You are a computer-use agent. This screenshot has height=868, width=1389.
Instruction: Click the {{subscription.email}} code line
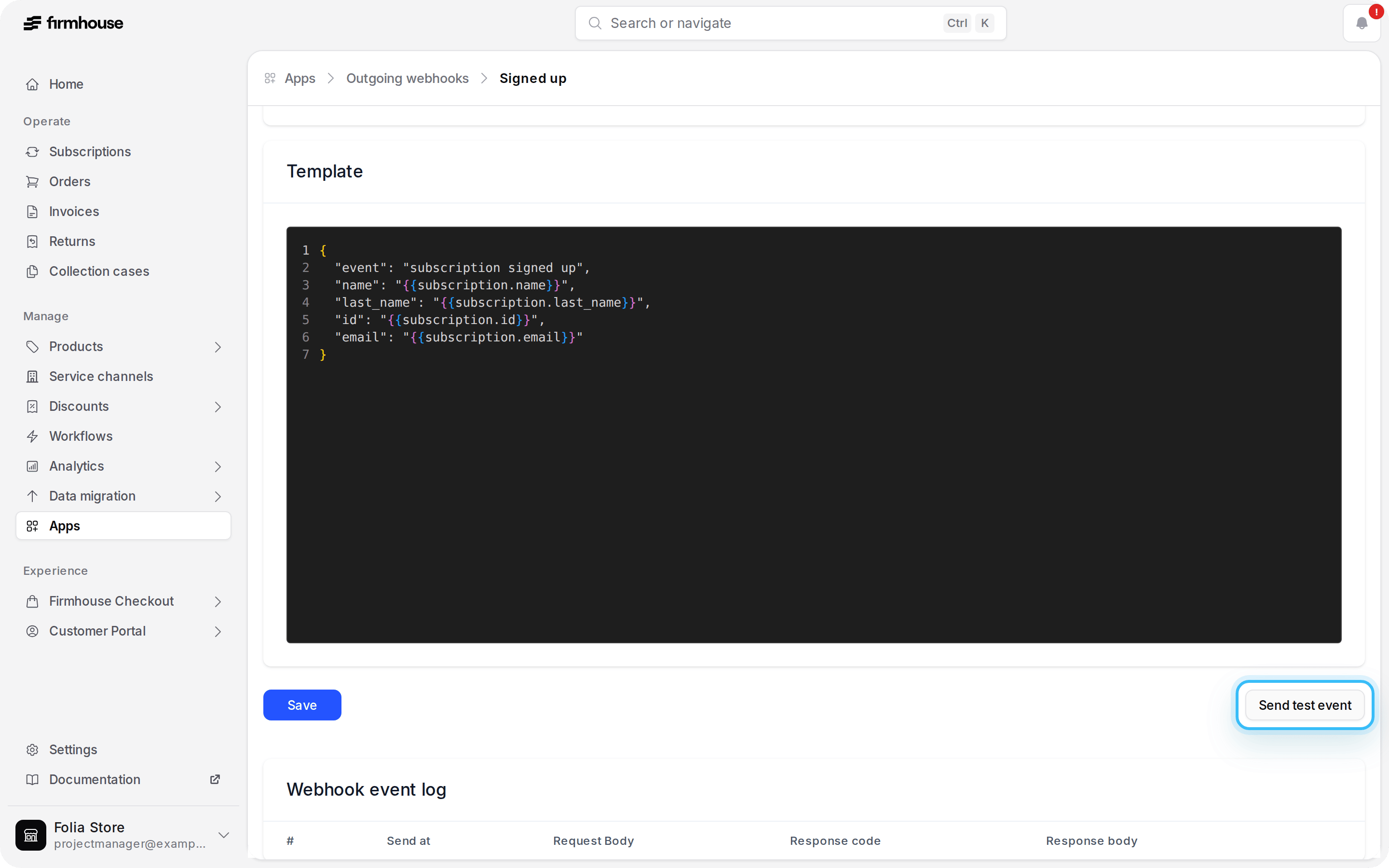(459, 337)
